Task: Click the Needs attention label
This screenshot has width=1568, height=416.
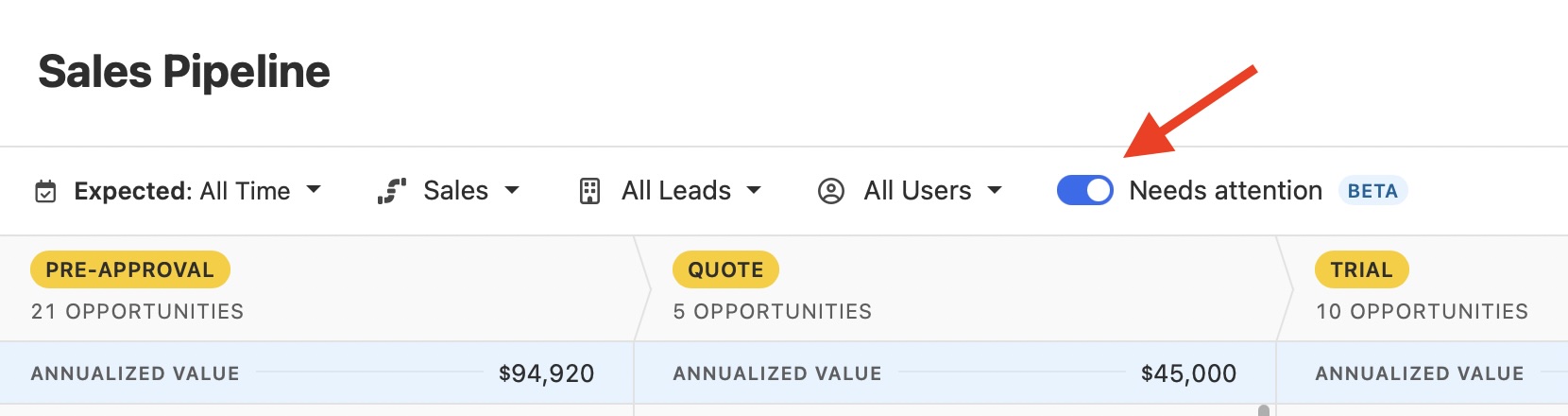Action: 1225,191
